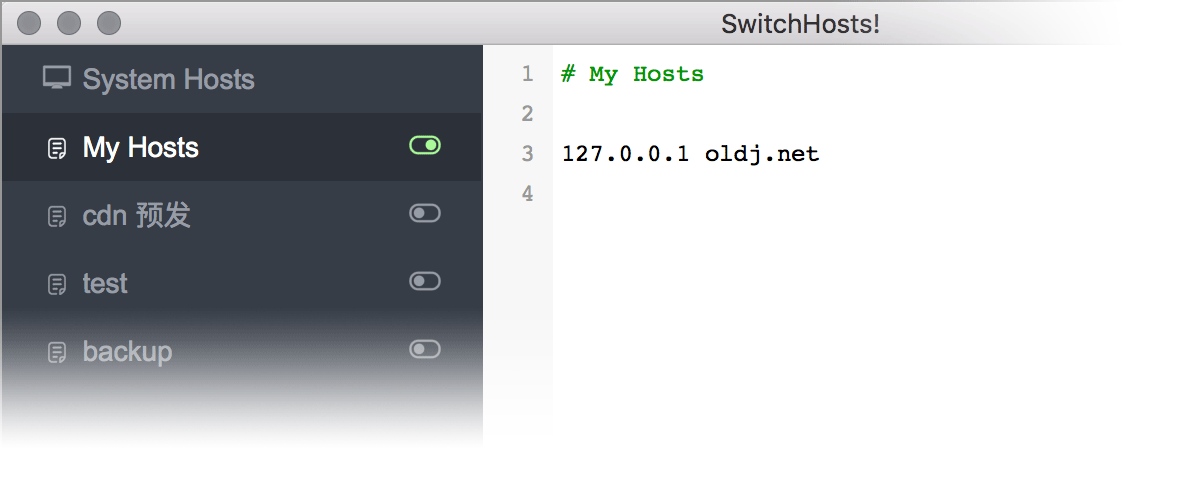Click the file icon next to My Hosts
This screenshot has width=1200, height=500.
click(x=58, y=149)
